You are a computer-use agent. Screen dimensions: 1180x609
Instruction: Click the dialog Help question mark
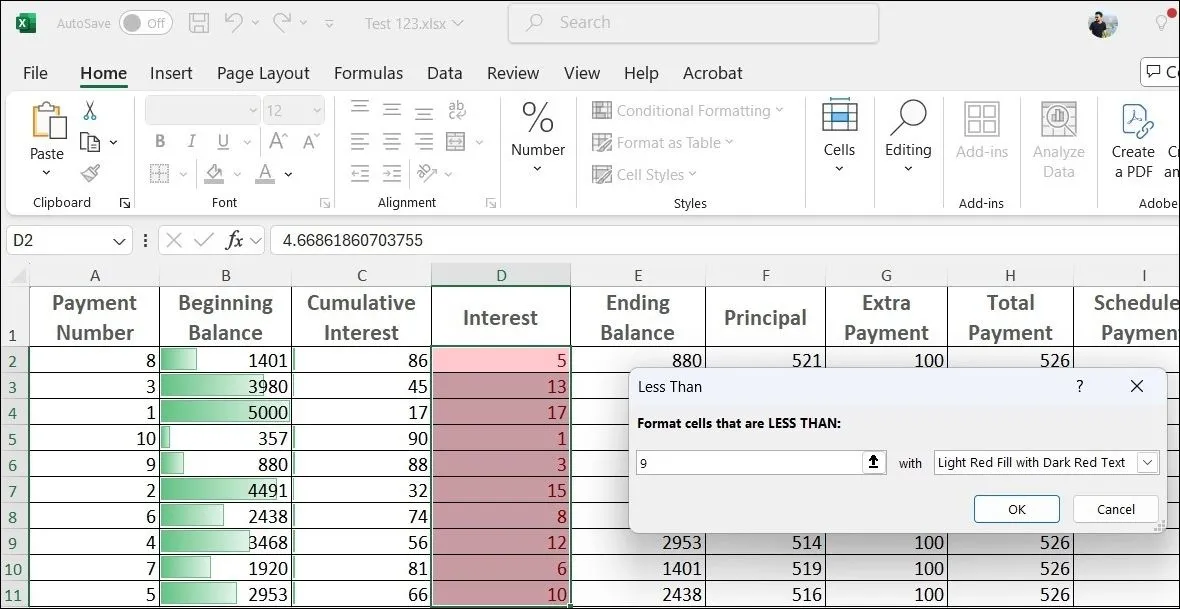[1080, 386]
